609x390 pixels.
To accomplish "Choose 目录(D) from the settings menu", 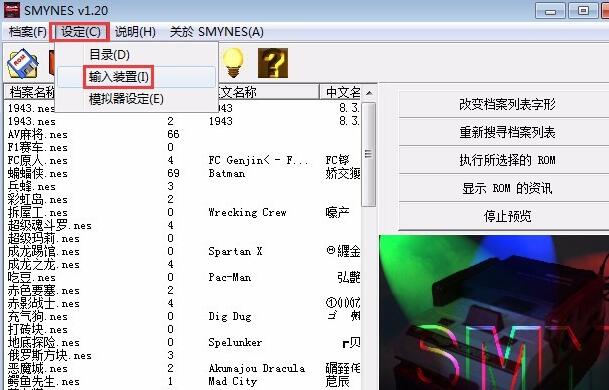I will click(x=109, y=54).
